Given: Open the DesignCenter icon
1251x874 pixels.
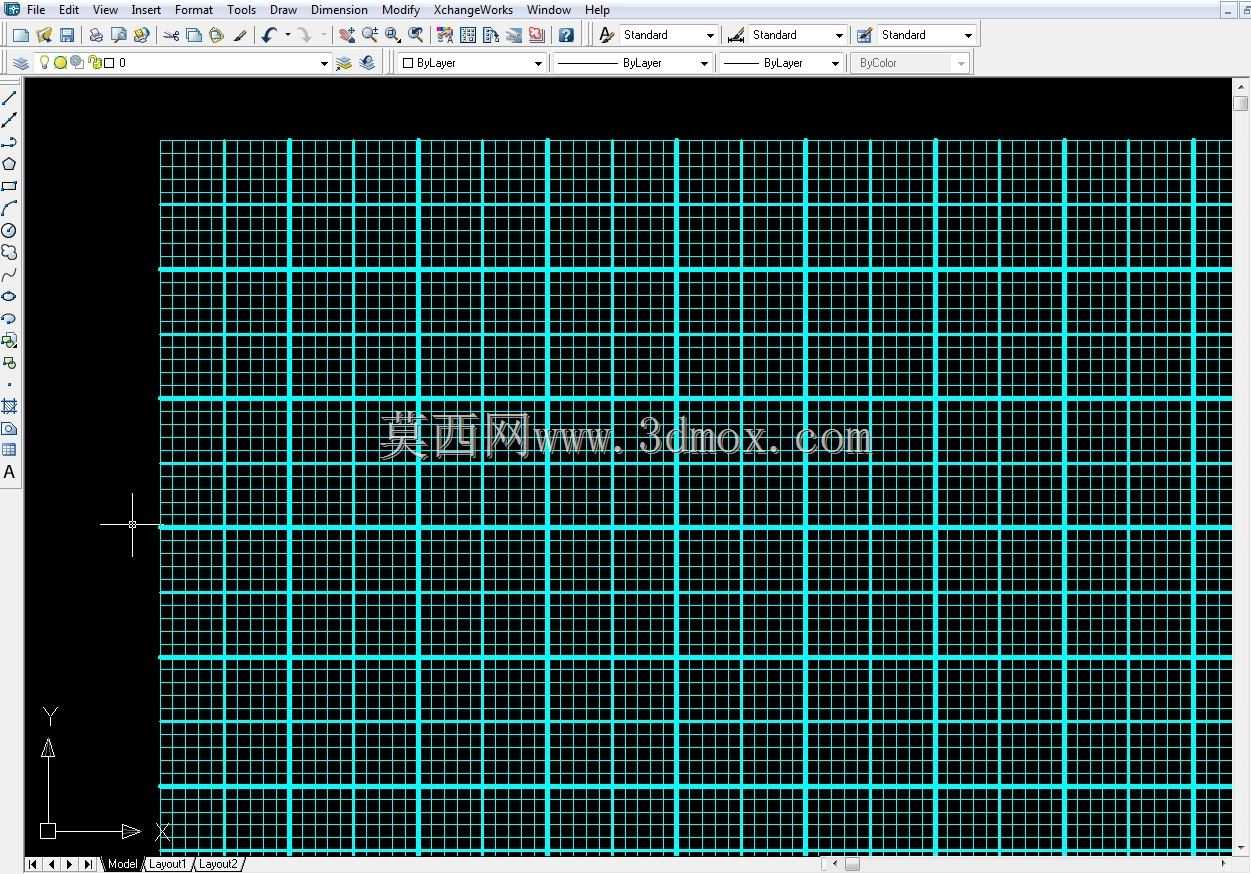Looking at the screenshot, I should [x=468, y=35].
